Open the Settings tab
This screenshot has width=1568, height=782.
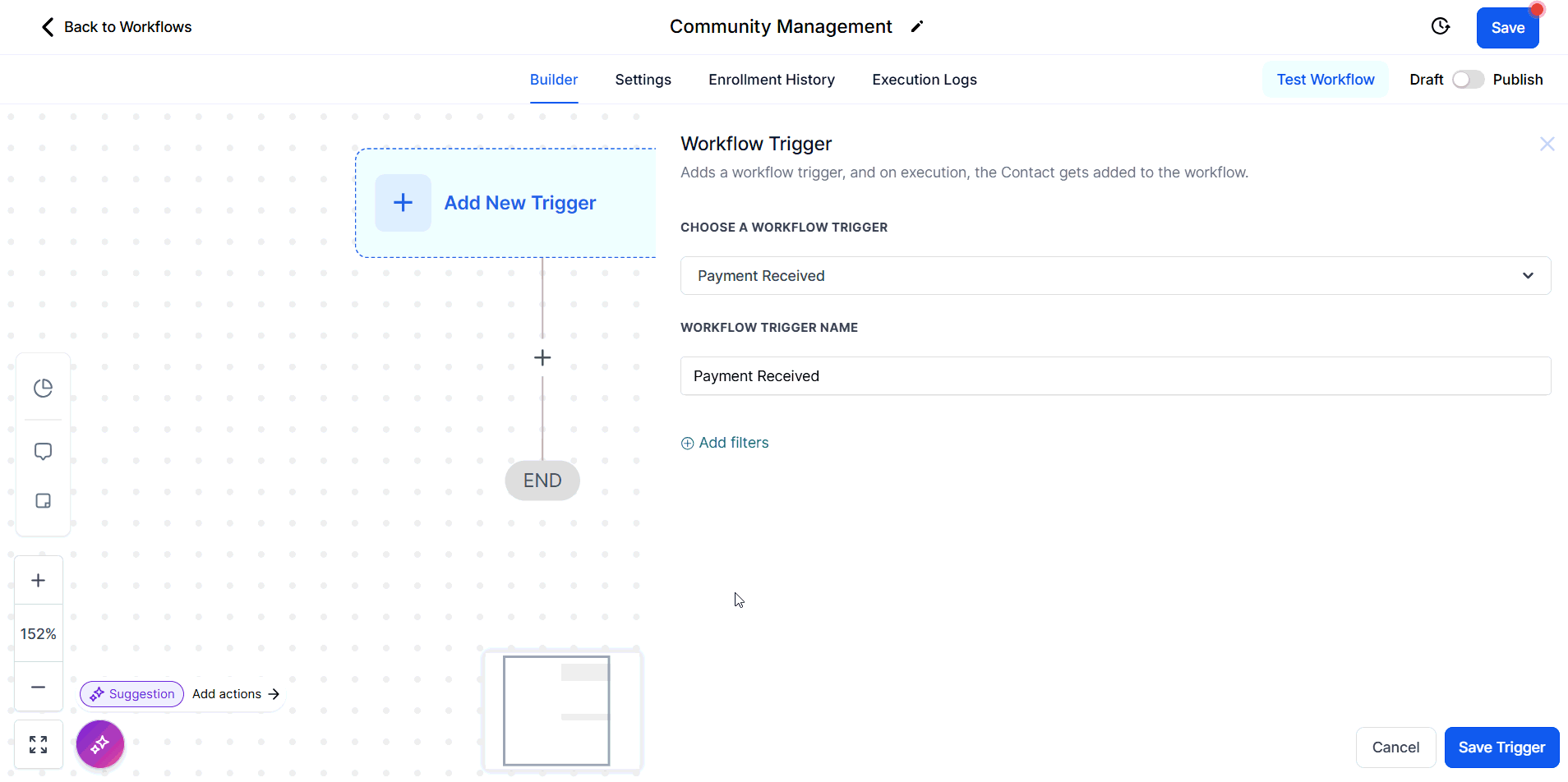643,80
